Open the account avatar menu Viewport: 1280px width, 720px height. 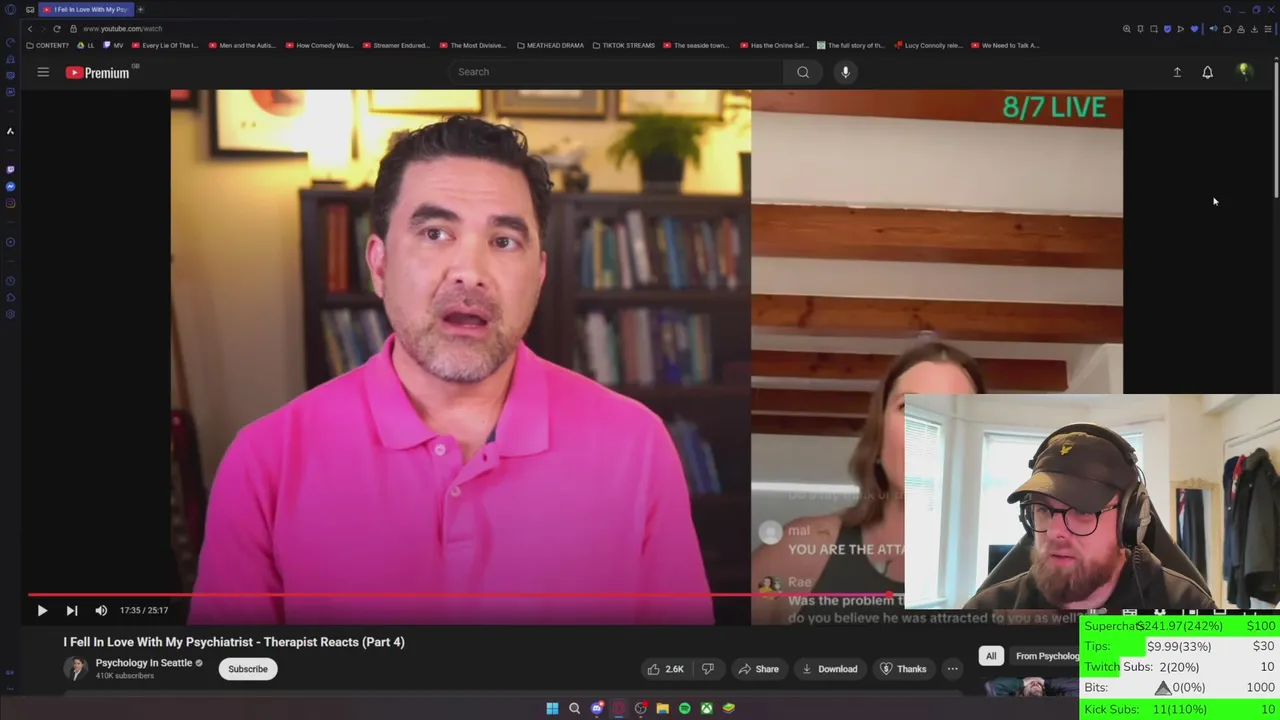pos(1245,71)
